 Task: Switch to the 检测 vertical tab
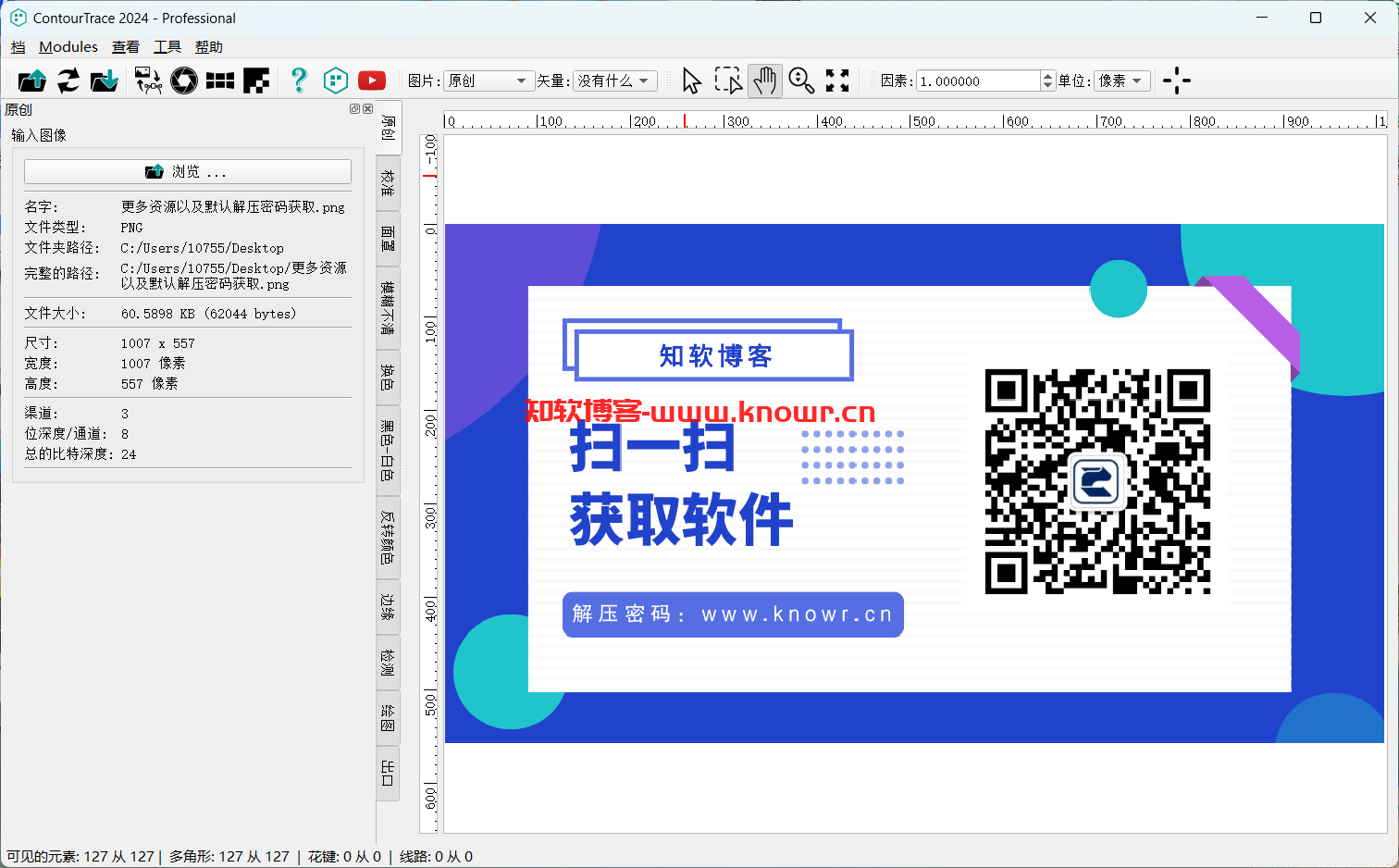389,663
